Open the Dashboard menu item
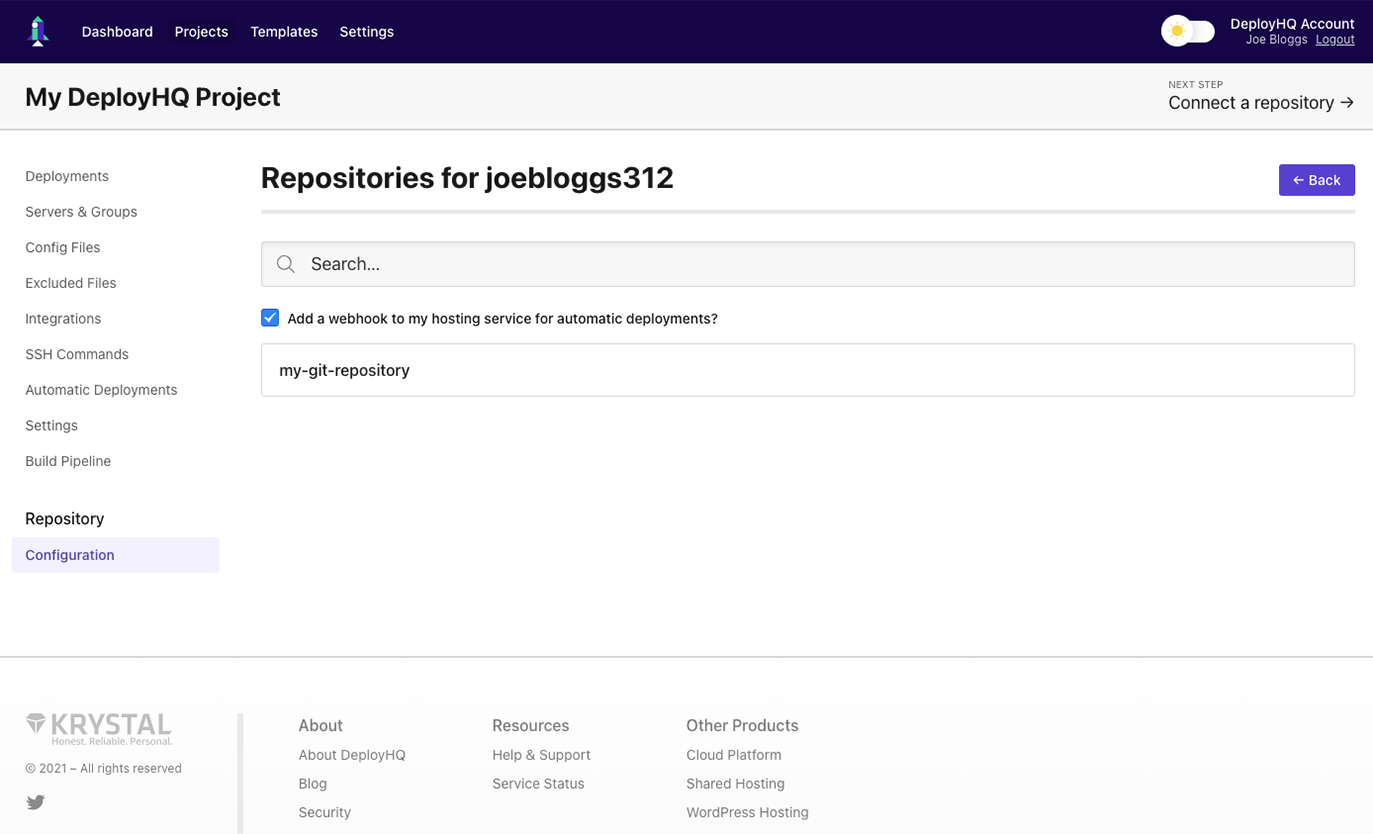Image resolution: width=1373 pixels, height=834 pixels. [117, 32]
